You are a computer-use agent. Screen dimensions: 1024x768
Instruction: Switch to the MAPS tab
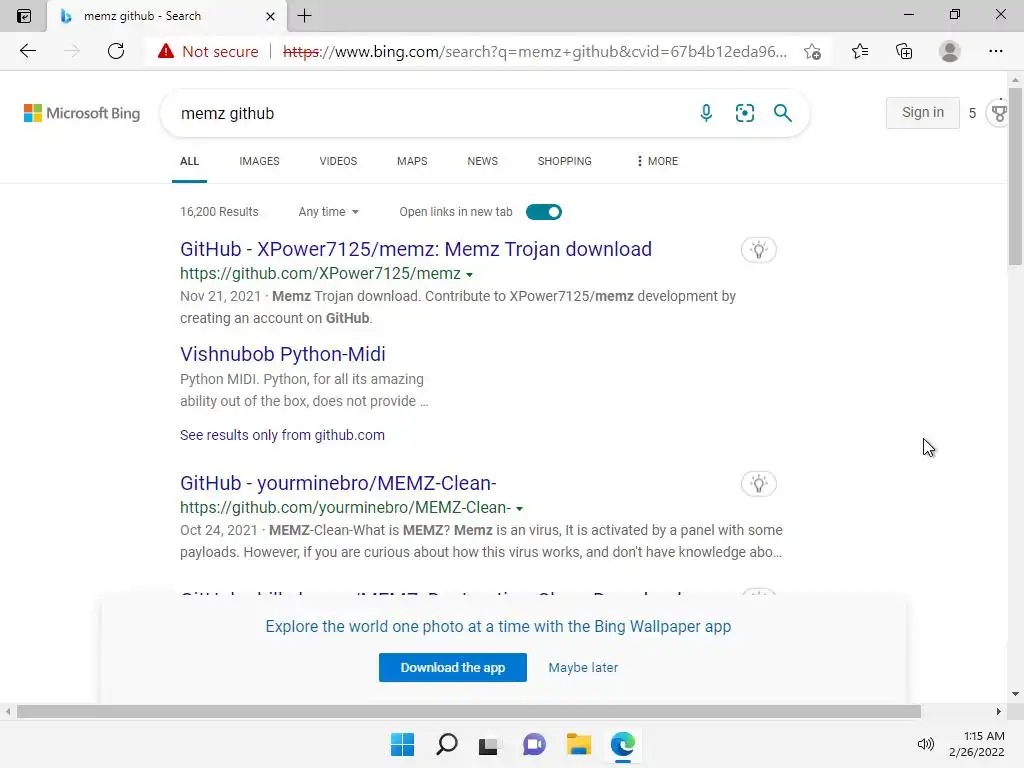[x=412, y=161]
